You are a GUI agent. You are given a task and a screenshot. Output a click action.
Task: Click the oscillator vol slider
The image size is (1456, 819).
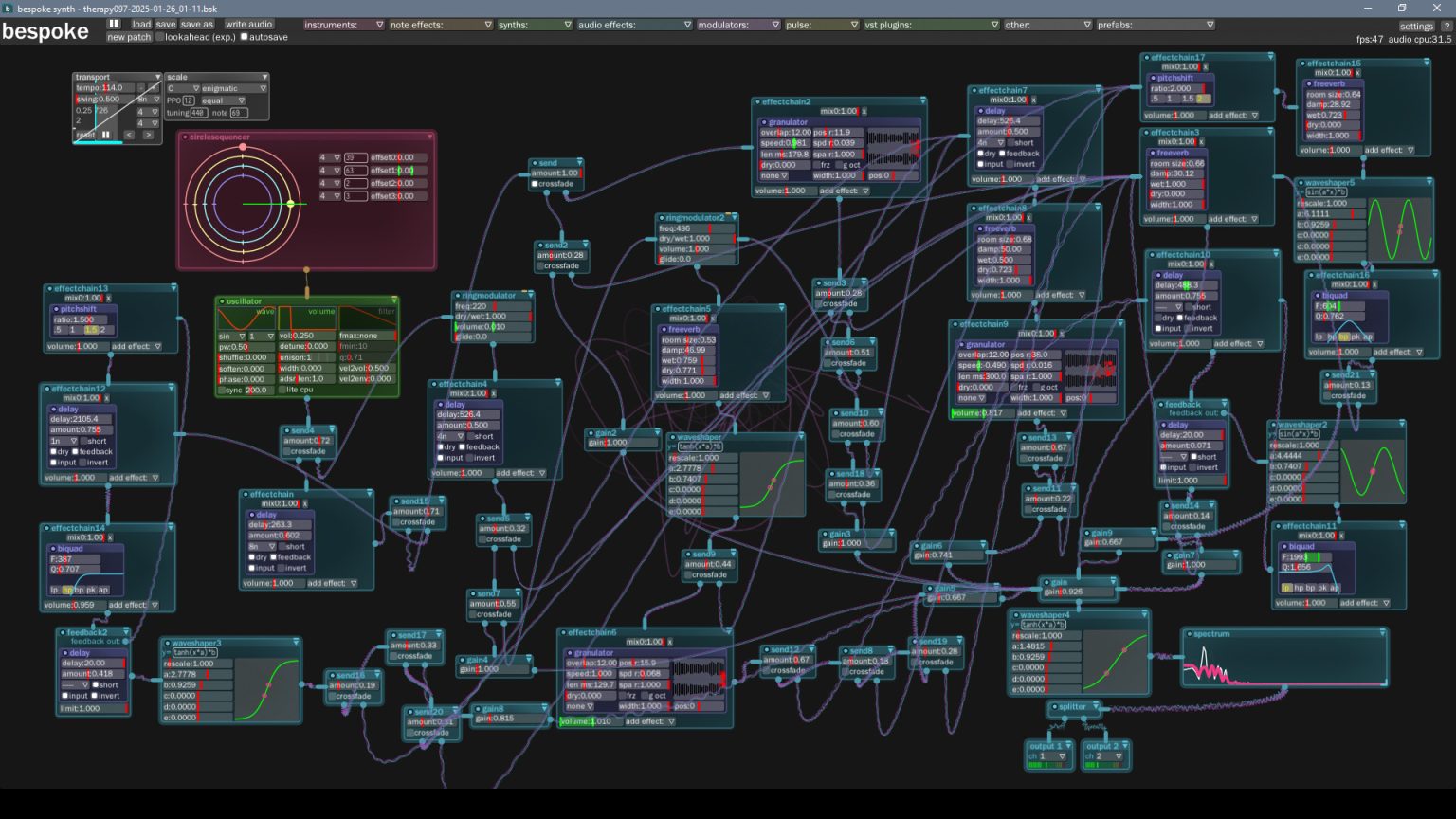307,336
